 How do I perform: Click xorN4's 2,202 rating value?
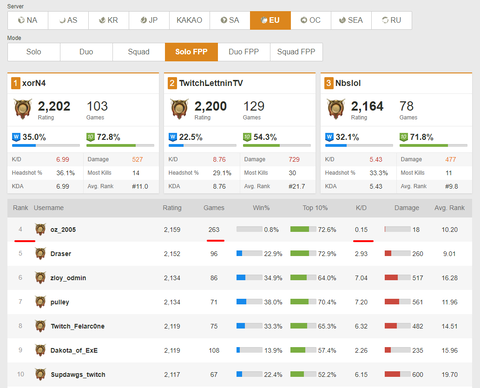point(54,106)
